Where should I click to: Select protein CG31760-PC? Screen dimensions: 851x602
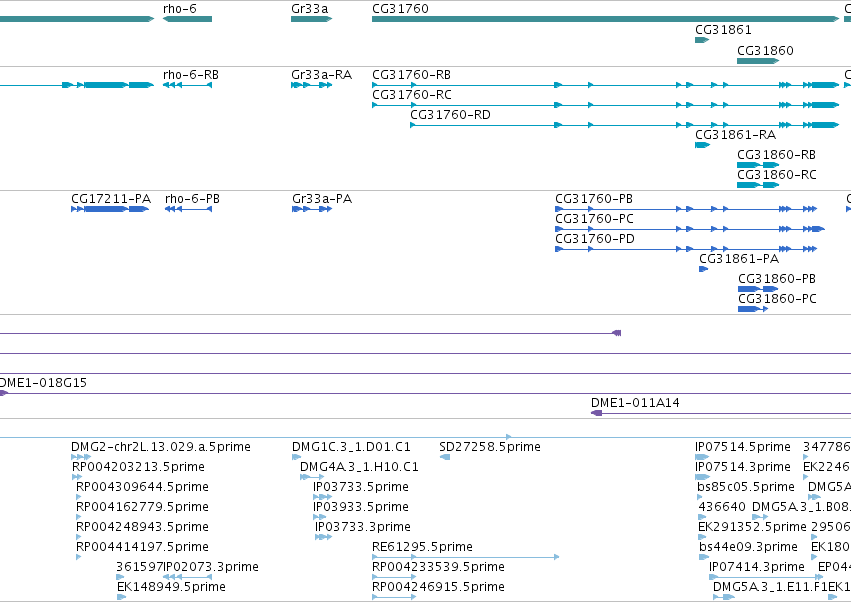click(x=690, y=229)
